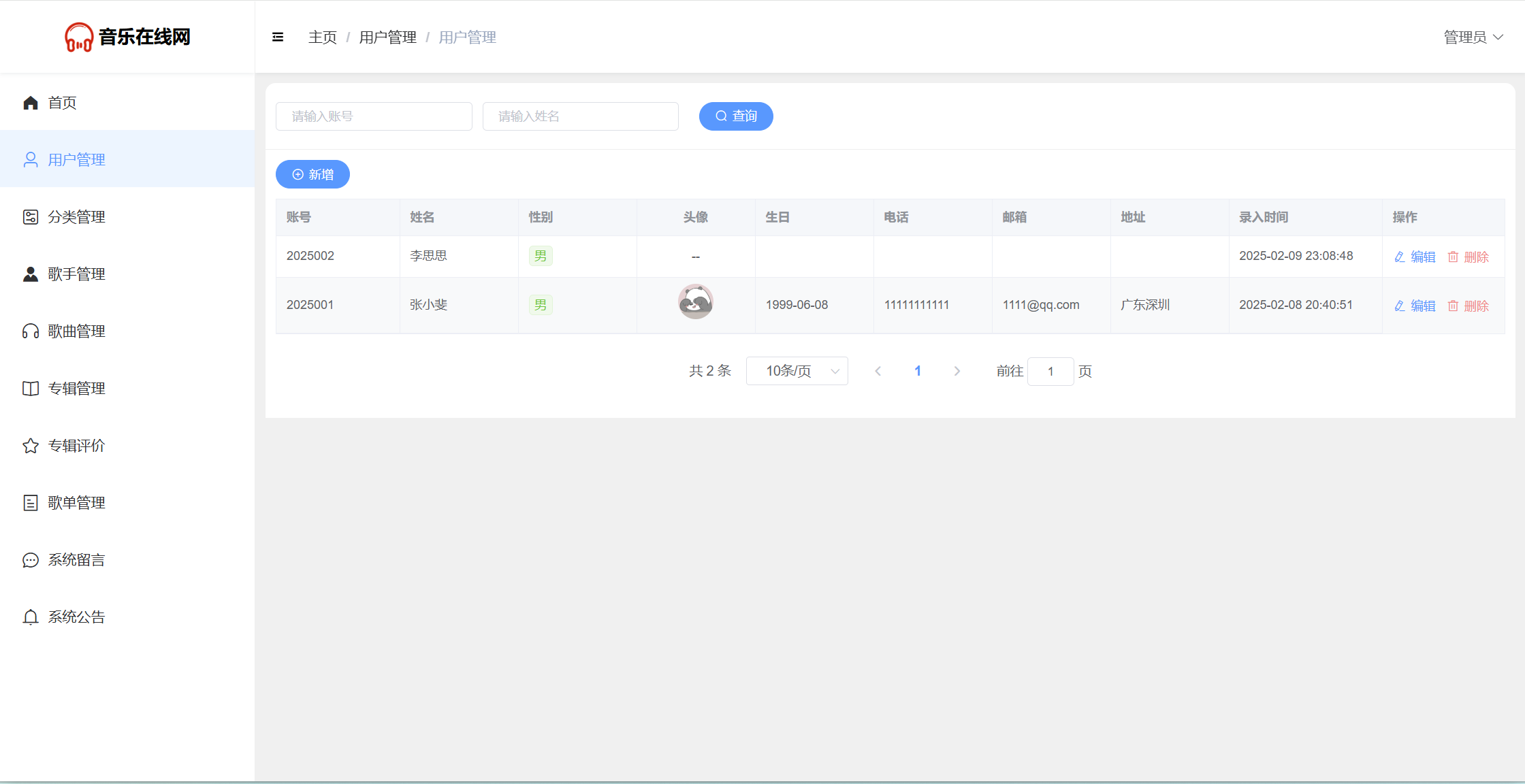The width and height of the screenshot is (1525, 784).
Task: Open 歌单管理 in the sidebar
Action: click(x=76, y=503)
